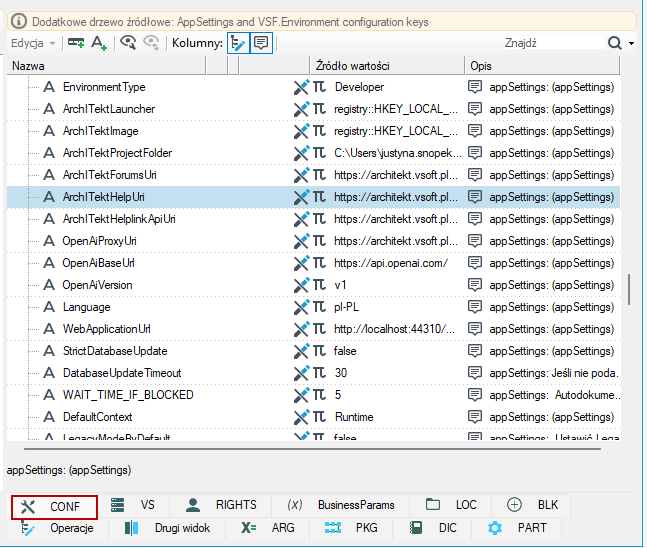This screenshot has height=548, width=647.
Task: Select the OpenAiProxyUri row
Action: (313, 241)
